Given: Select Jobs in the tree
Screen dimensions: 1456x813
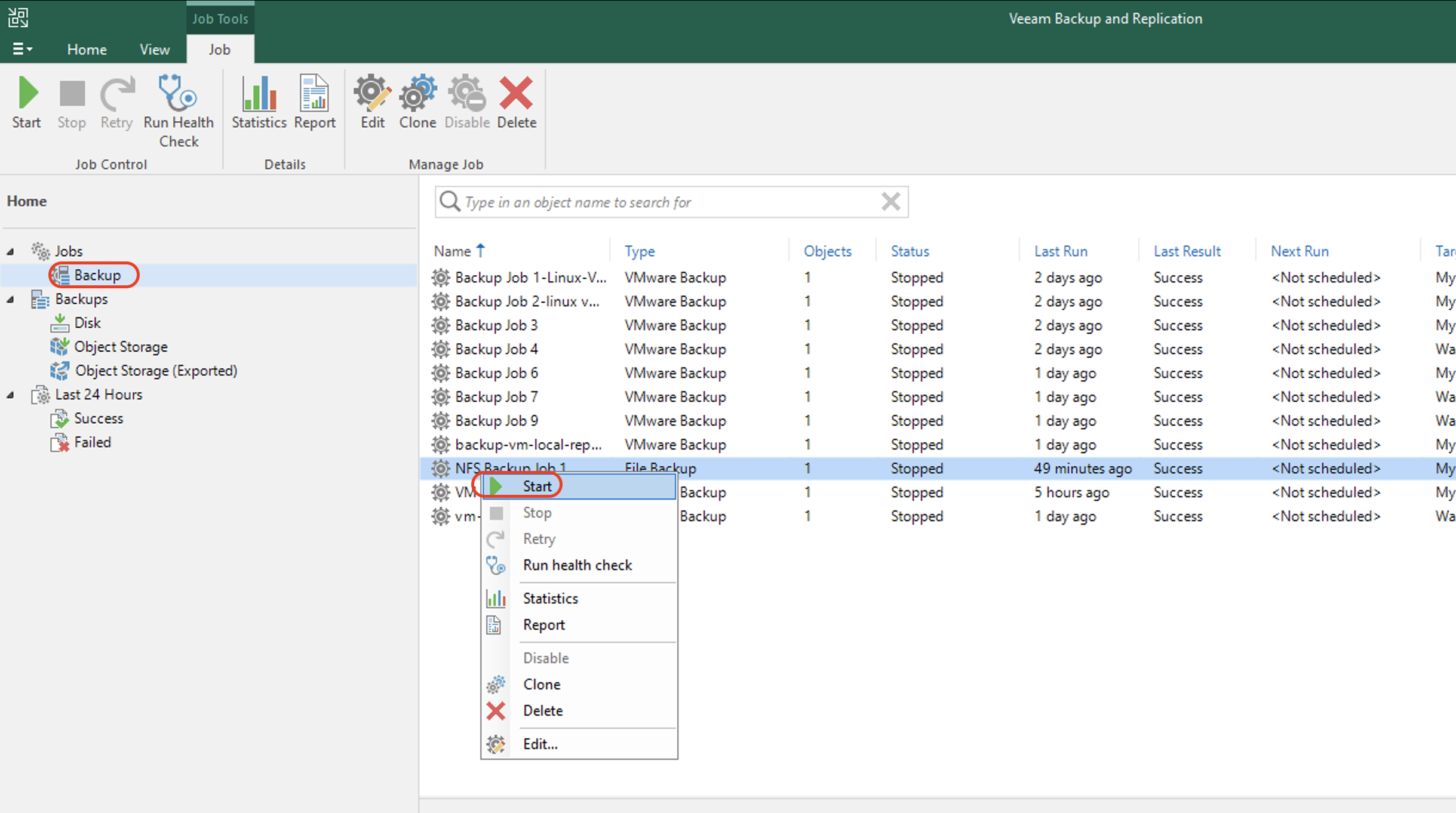Looking at the screenshot, I should point(69,251).
